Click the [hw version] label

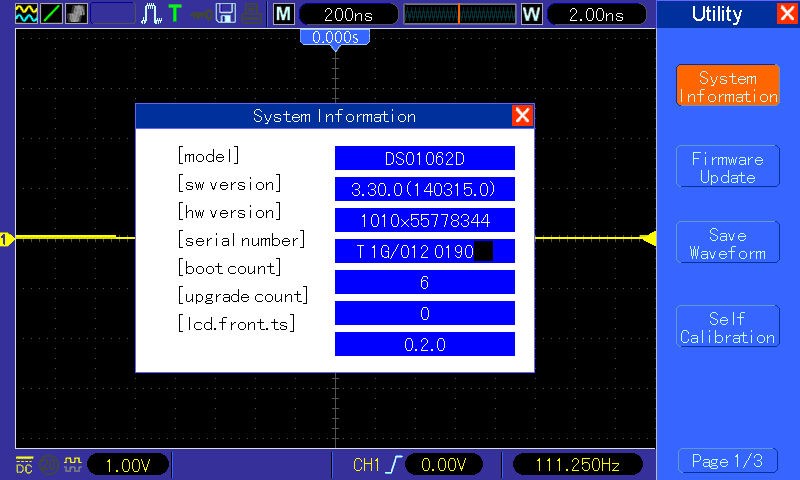[x=229, y=212]
